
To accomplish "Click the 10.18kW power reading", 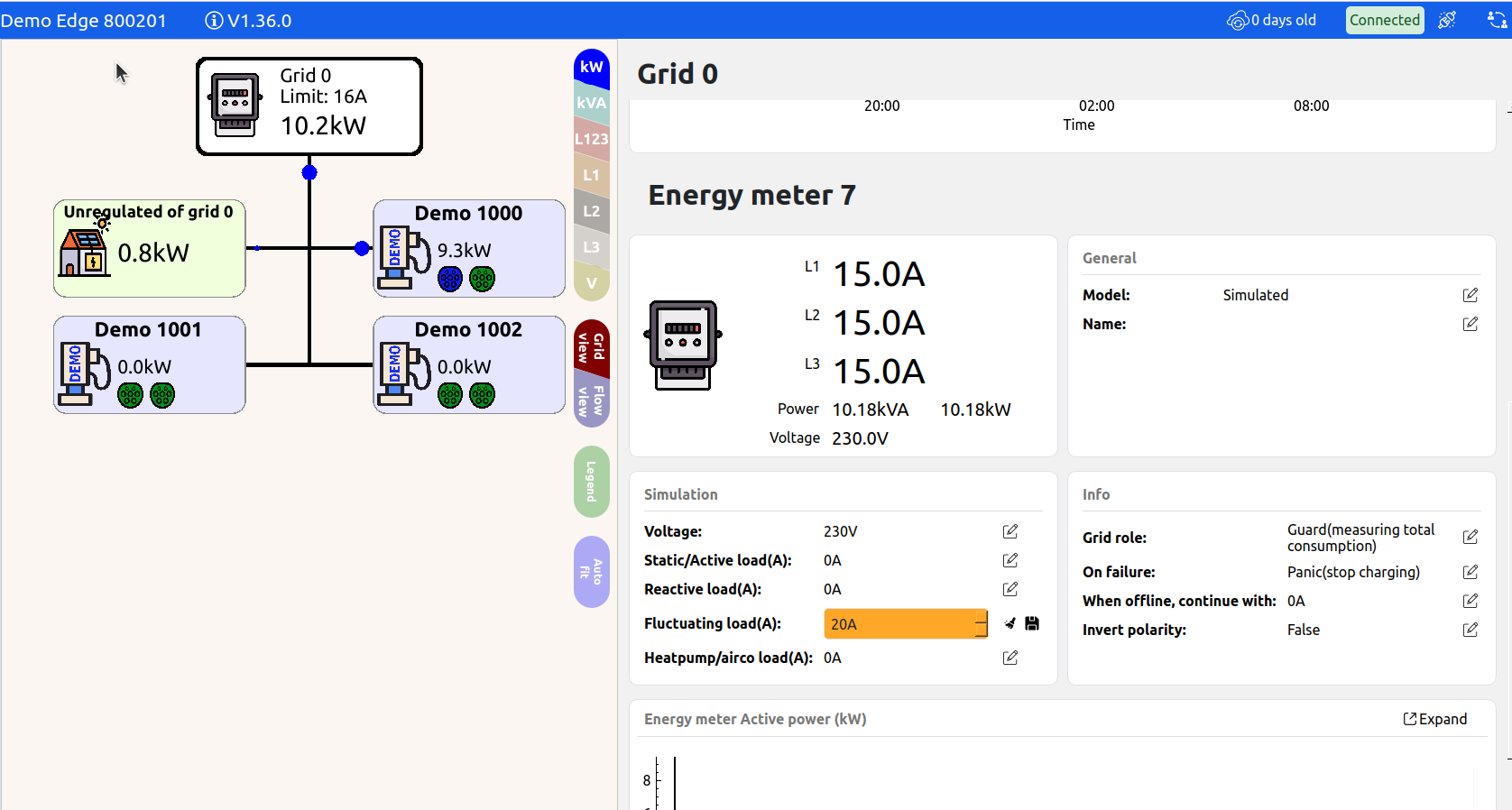I will click(x=975, y=410).
